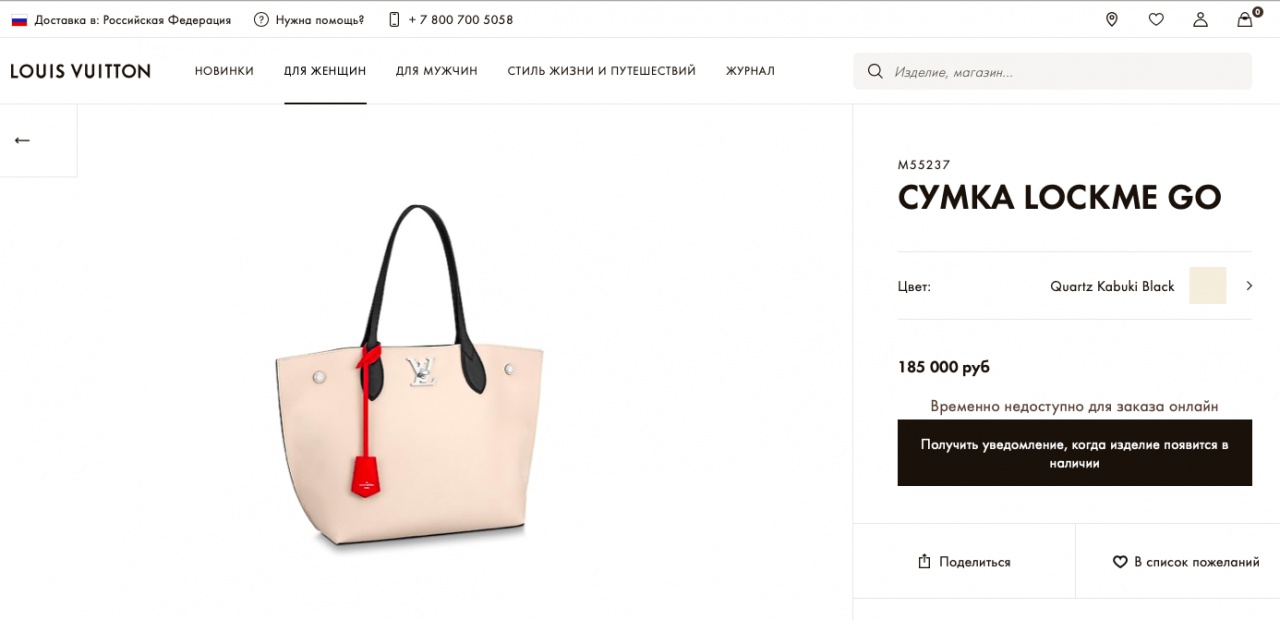
Task: Open the user account icon
Action: pyautogui.click(x=1200, y=19)
